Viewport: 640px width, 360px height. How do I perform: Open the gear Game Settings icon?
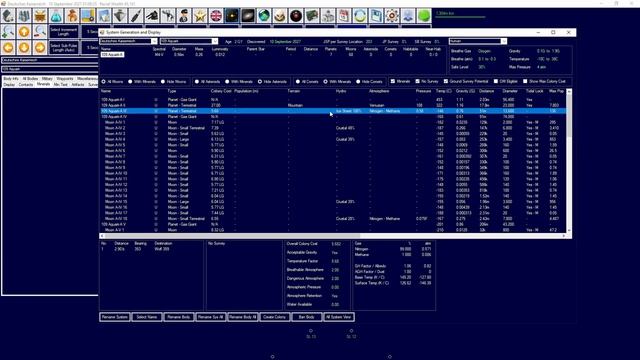point(392,16)
